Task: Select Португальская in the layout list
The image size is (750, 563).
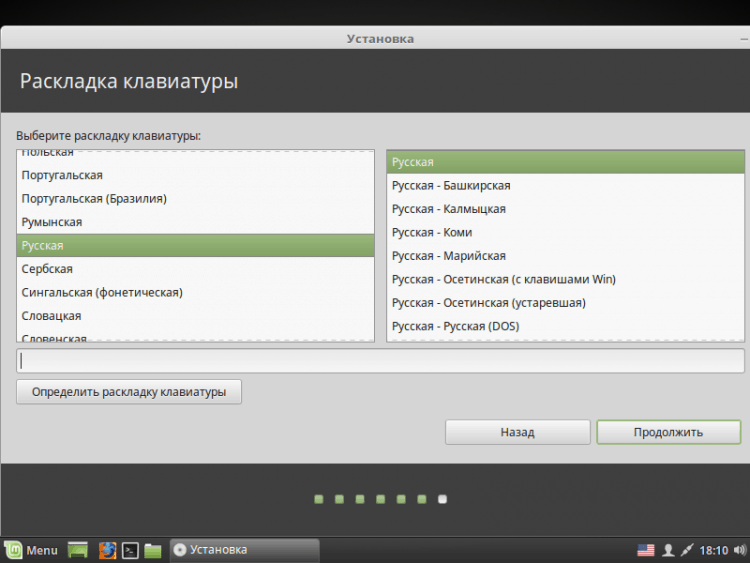Action: 195,175
